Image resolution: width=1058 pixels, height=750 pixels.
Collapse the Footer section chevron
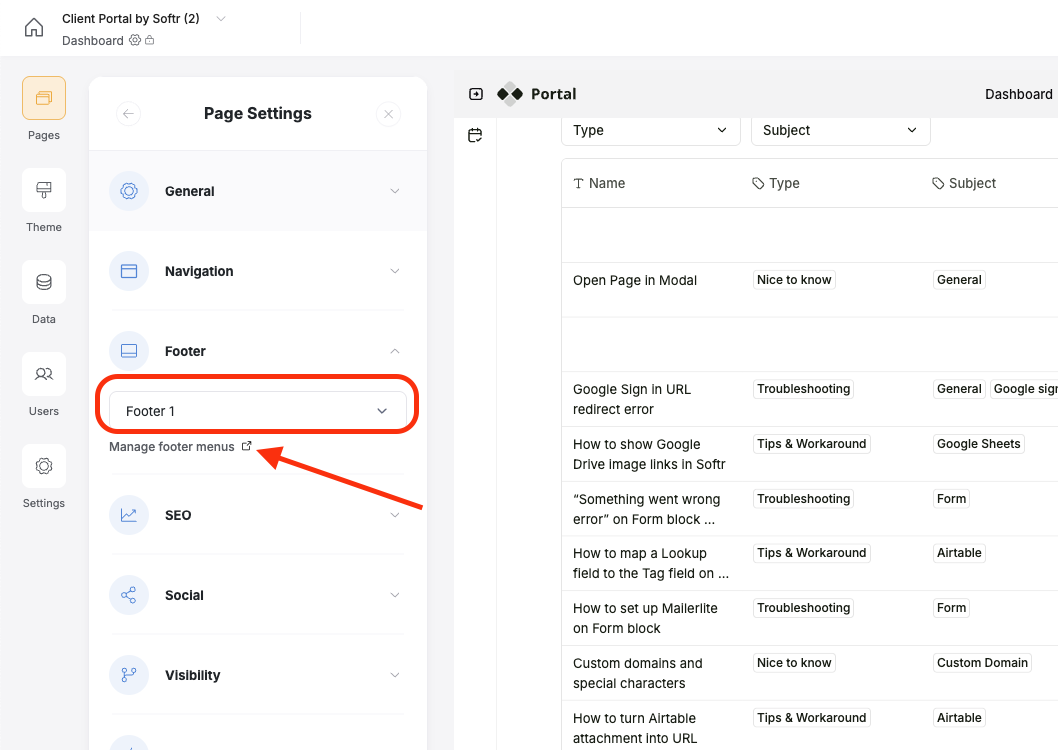point(395,351)
